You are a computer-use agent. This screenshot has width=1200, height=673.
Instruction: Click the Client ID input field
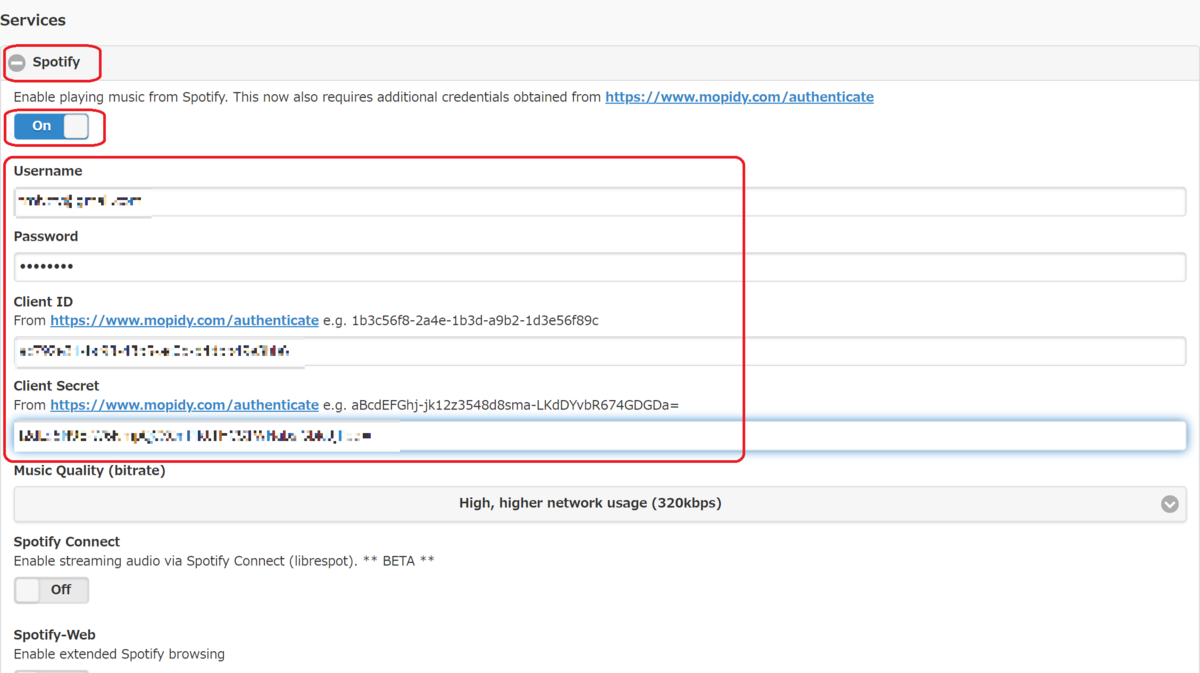point(600,351)
